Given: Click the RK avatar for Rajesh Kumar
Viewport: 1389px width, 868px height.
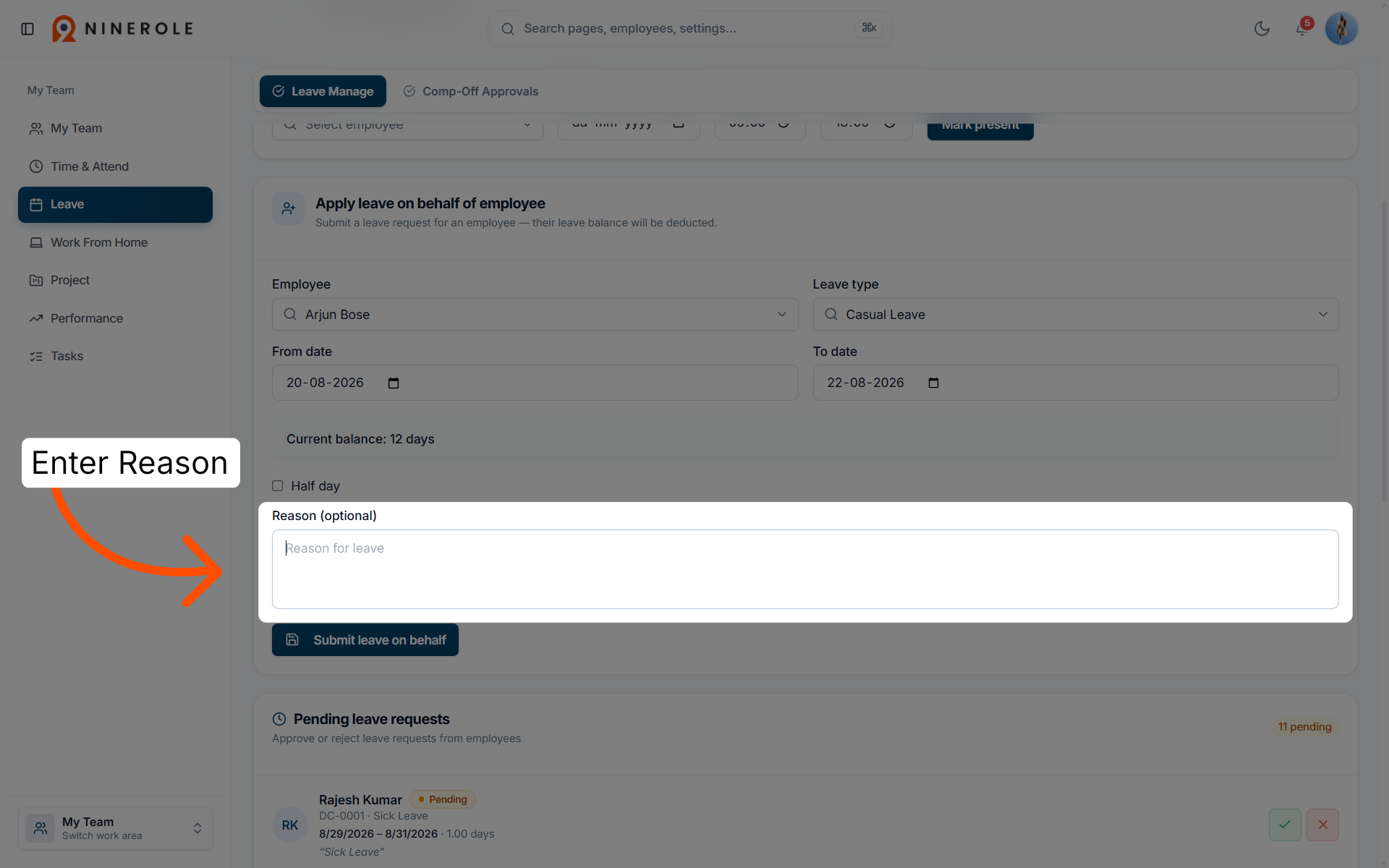Looking at the screenshot, I should 290,825.
